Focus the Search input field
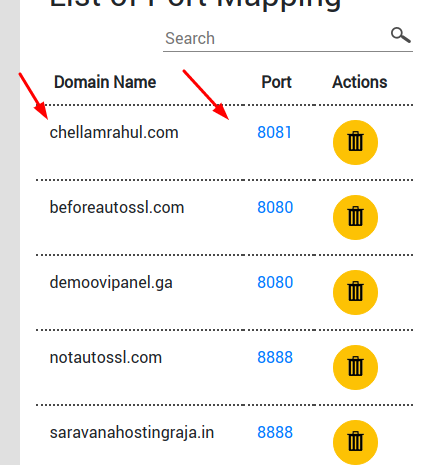Viewport: 429px width, 465px height. point(275,38)
